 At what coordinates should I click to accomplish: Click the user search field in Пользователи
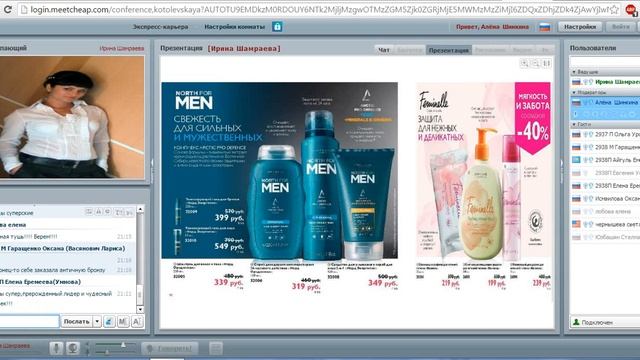point(605,62)
